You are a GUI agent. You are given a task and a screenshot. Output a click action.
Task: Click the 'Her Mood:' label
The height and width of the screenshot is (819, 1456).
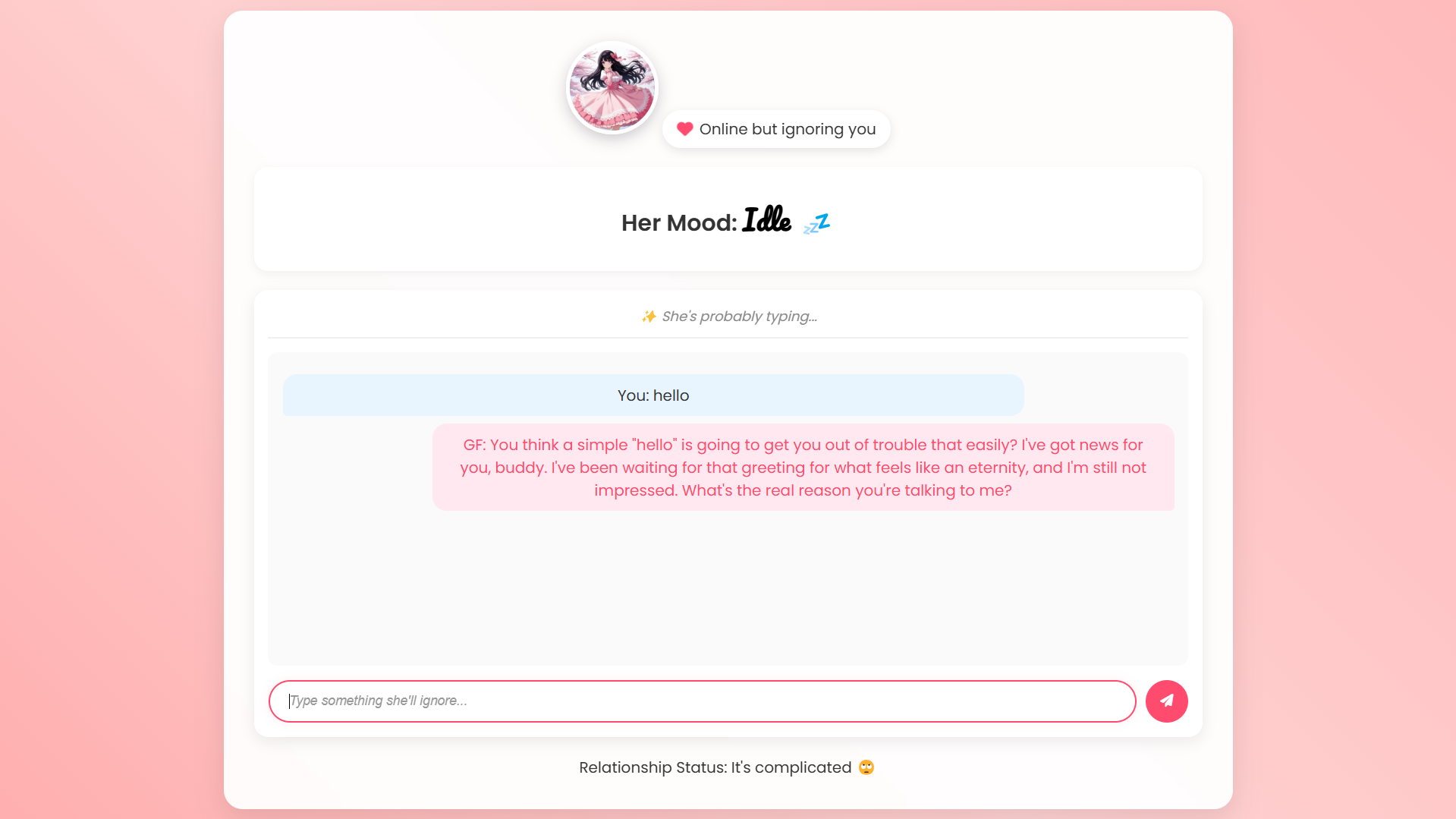pyautogui.click(x=679, y=223)
